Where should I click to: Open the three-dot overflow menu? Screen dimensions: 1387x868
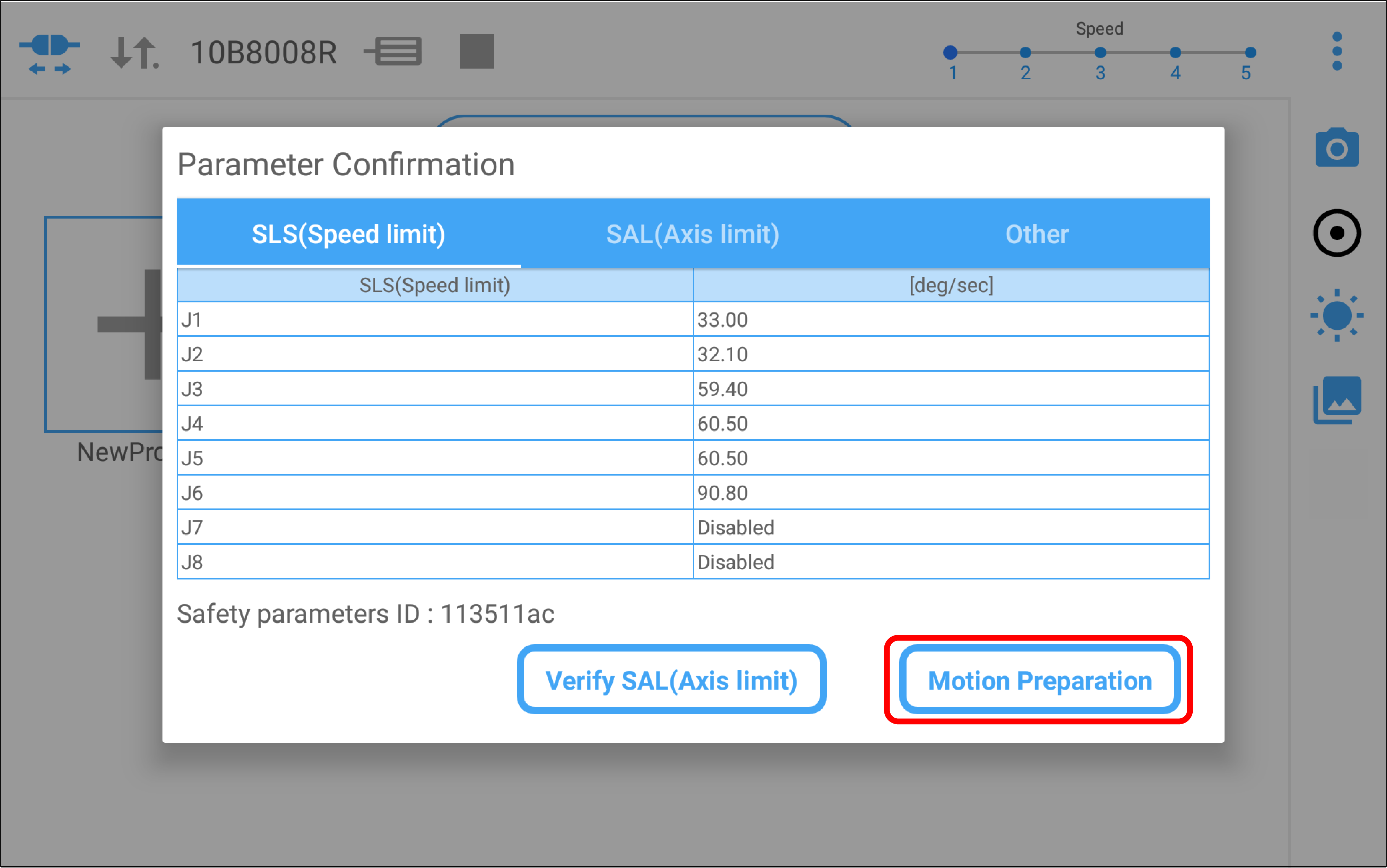[1336, 52]
